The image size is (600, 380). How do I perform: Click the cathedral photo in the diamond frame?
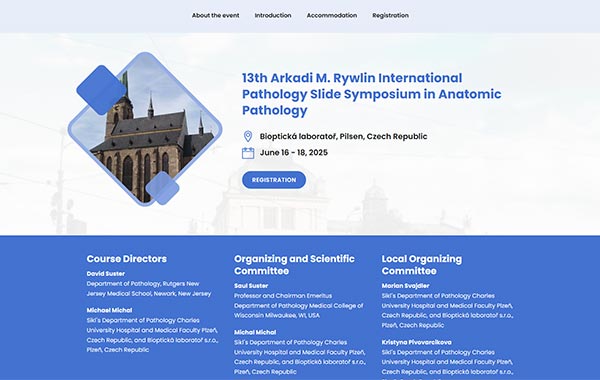tap(145, 129)
